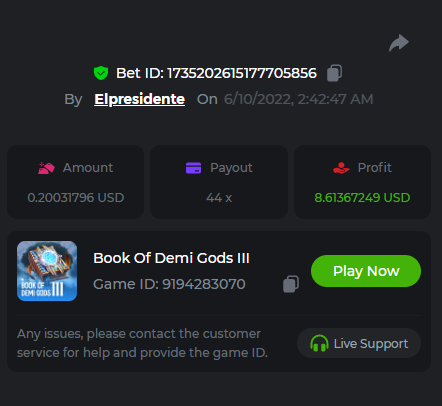Screen dimensions: 442x406
Task: Copy the Bet ID with the copy icon
Action: [x=334, y=73]
